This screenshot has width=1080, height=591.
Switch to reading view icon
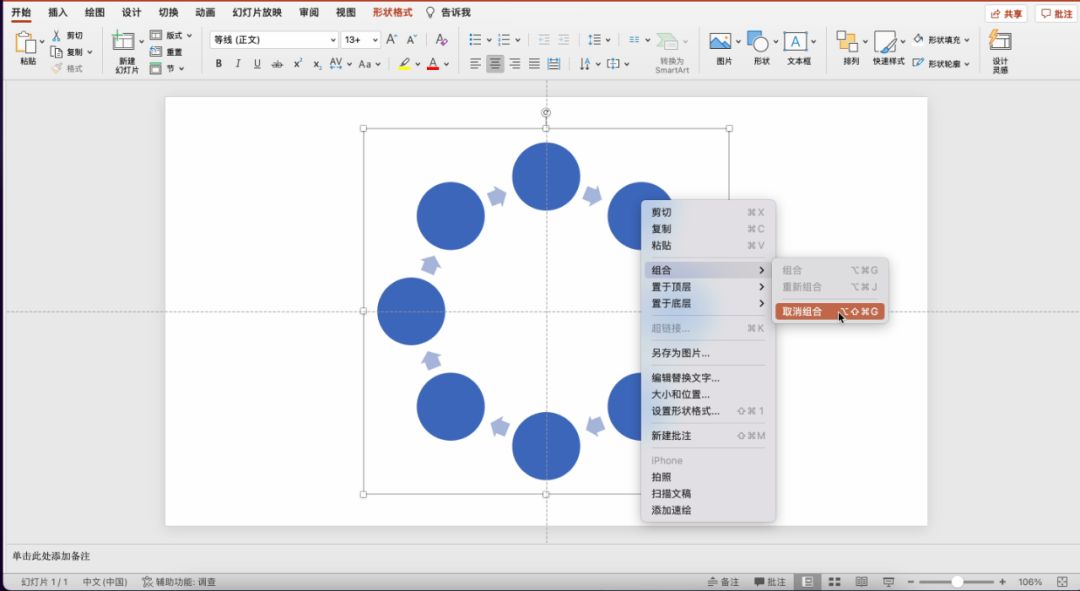[x=861, y=582]
